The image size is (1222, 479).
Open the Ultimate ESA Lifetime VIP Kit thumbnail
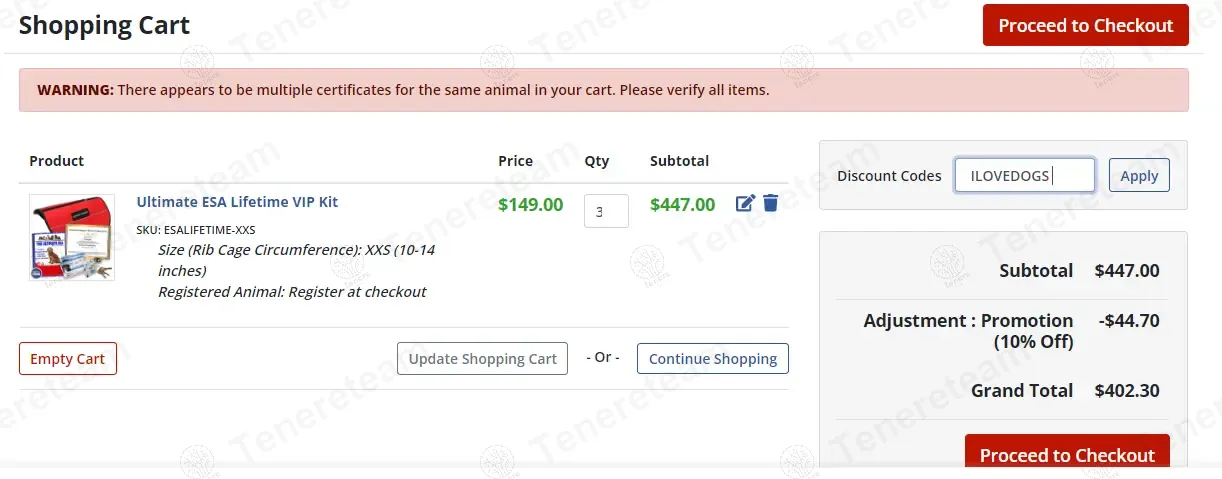72,237
